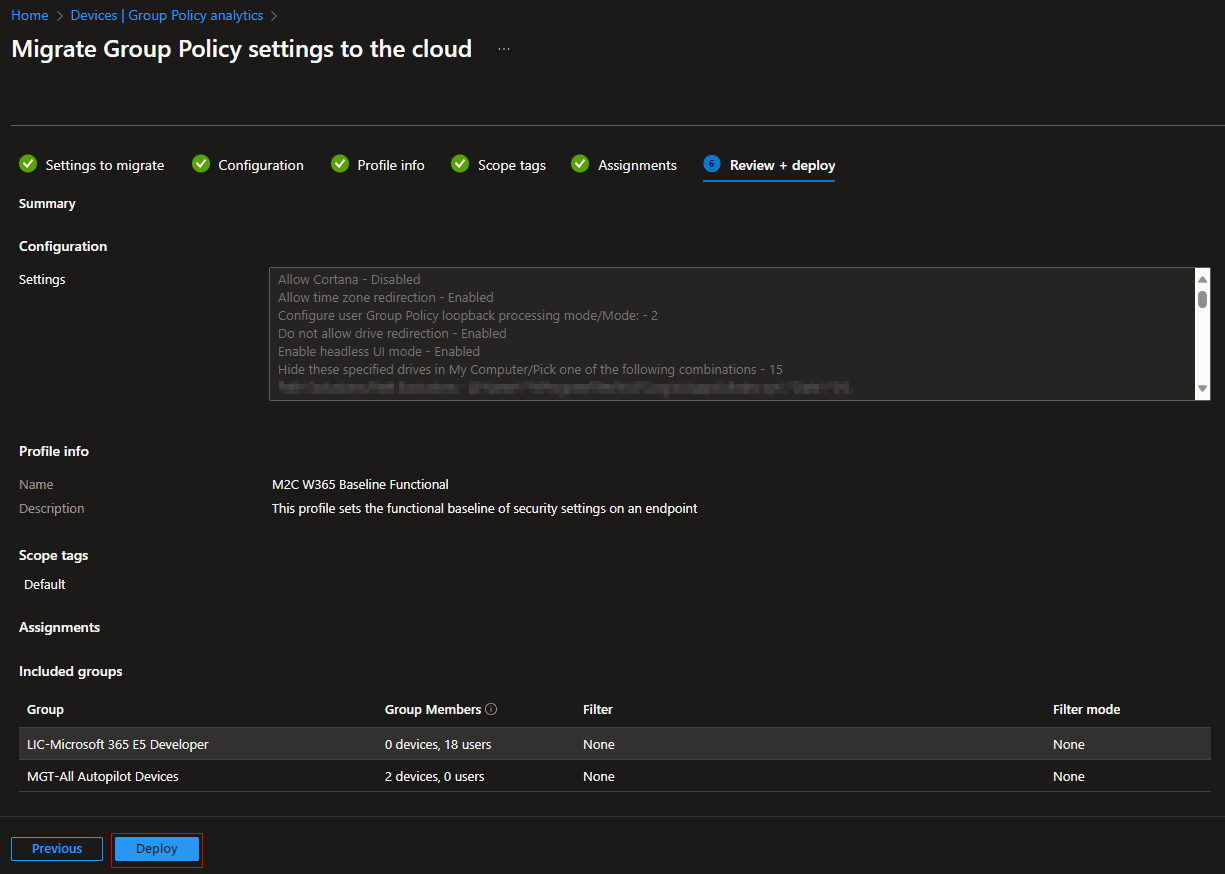Image resolution: width=1225 pixels, height=874 pixels.
Task: Click the Group Members info icon
Action: [x=491, y=709]
